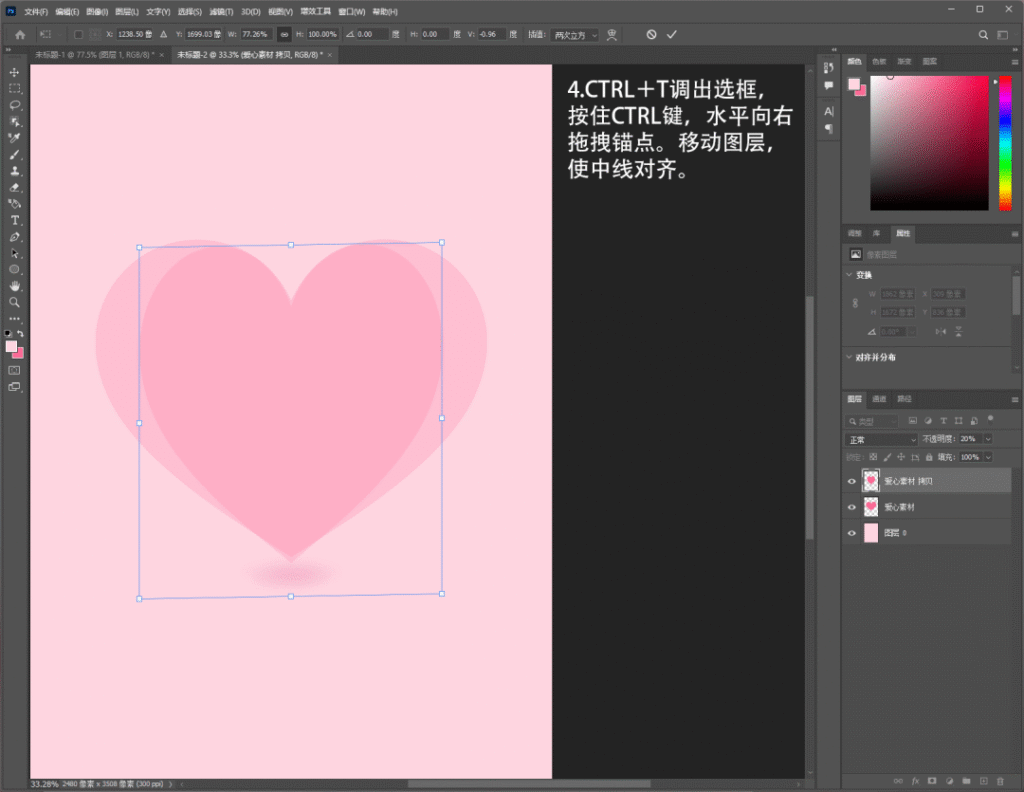Select the Type tool

(x=14, y=221)
